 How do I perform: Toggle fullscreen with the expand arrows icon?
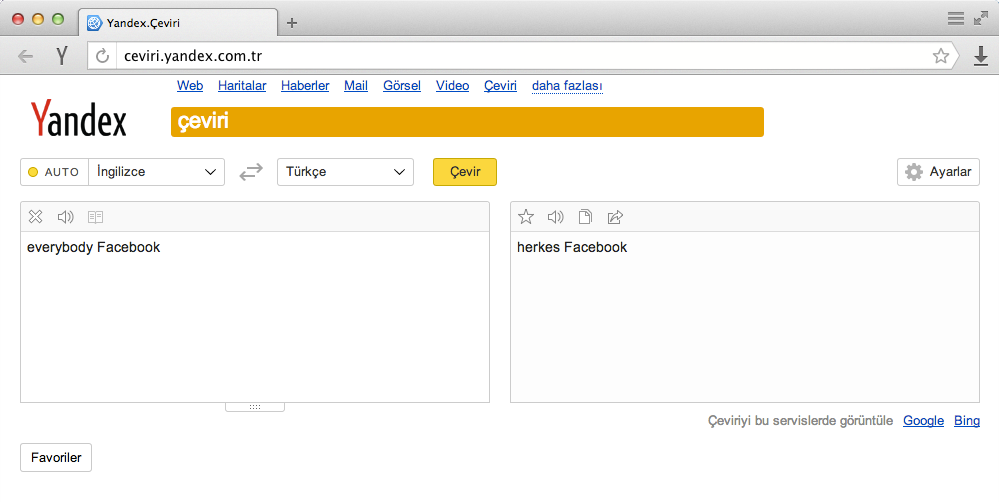(981, 18)
